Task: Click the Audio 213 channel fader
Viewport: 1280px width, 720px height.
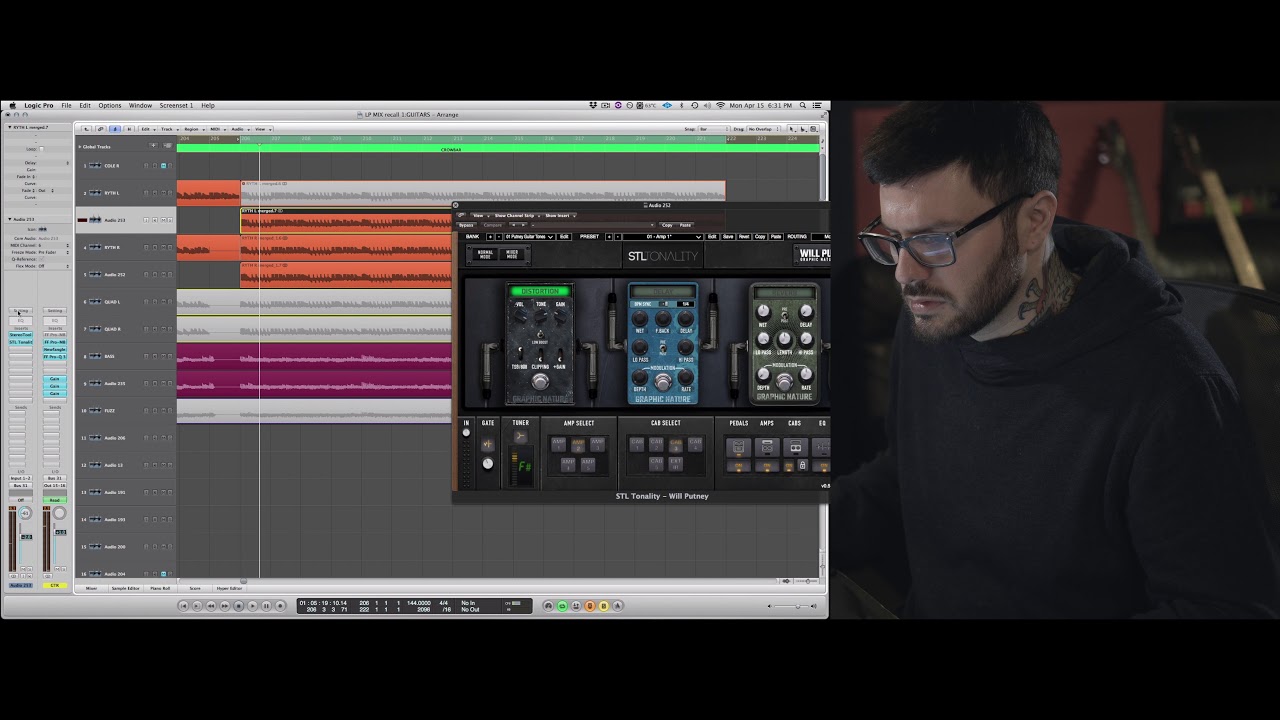Action: pyautogui.click(x=27, y=538)
